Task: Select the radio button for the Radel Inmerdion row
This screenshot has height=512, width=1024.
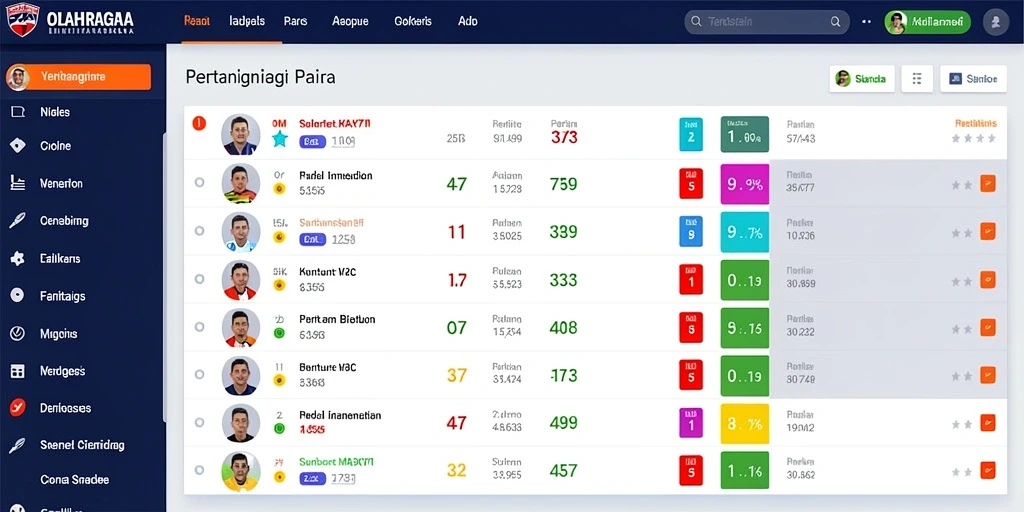Action: click(199, 183)
